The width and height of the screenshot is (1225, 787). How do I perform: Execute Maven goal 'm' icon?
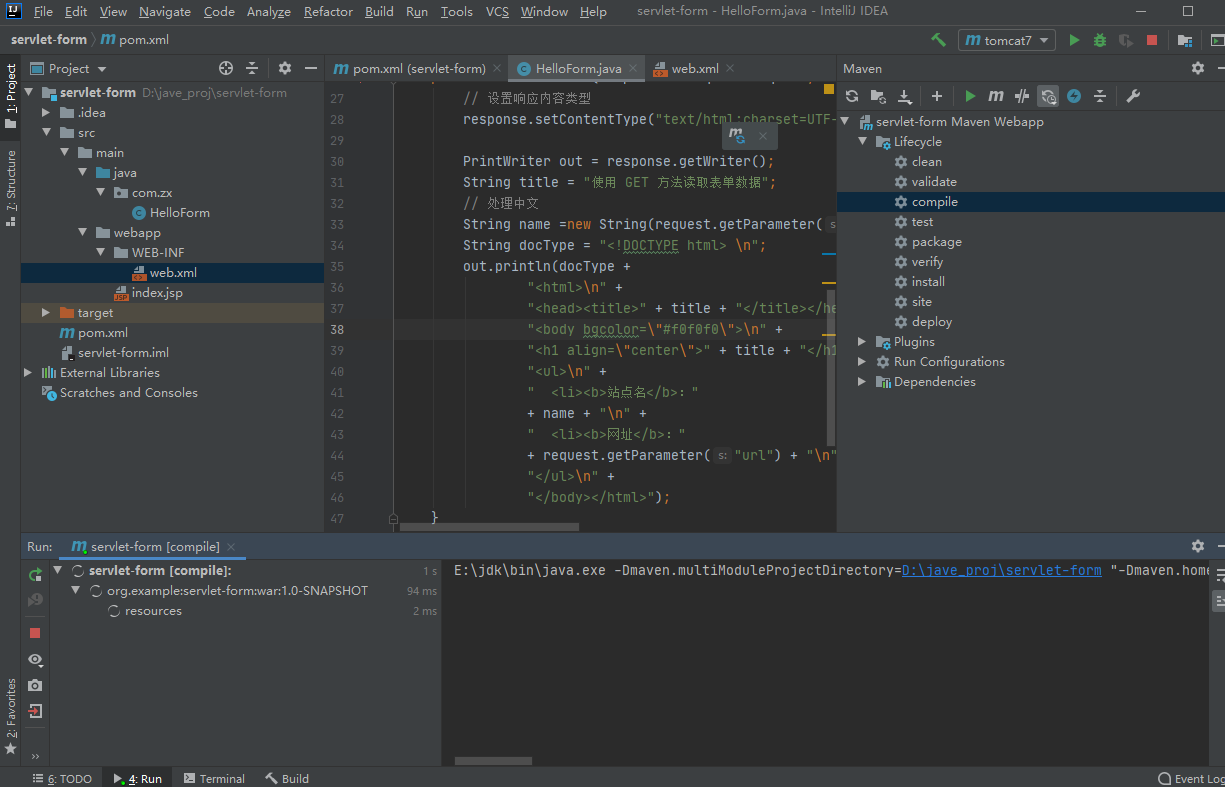pyautogui.click(x=996, y=96)
